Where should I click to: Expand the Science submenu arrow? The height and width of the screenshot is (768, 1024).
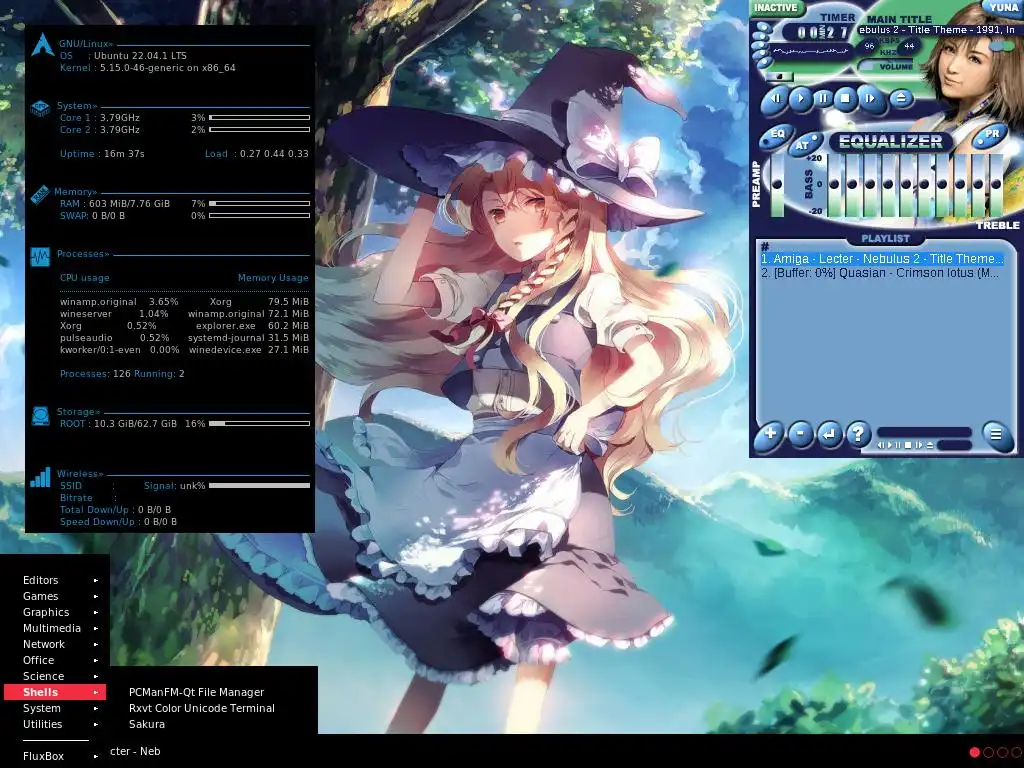(96, 676)
